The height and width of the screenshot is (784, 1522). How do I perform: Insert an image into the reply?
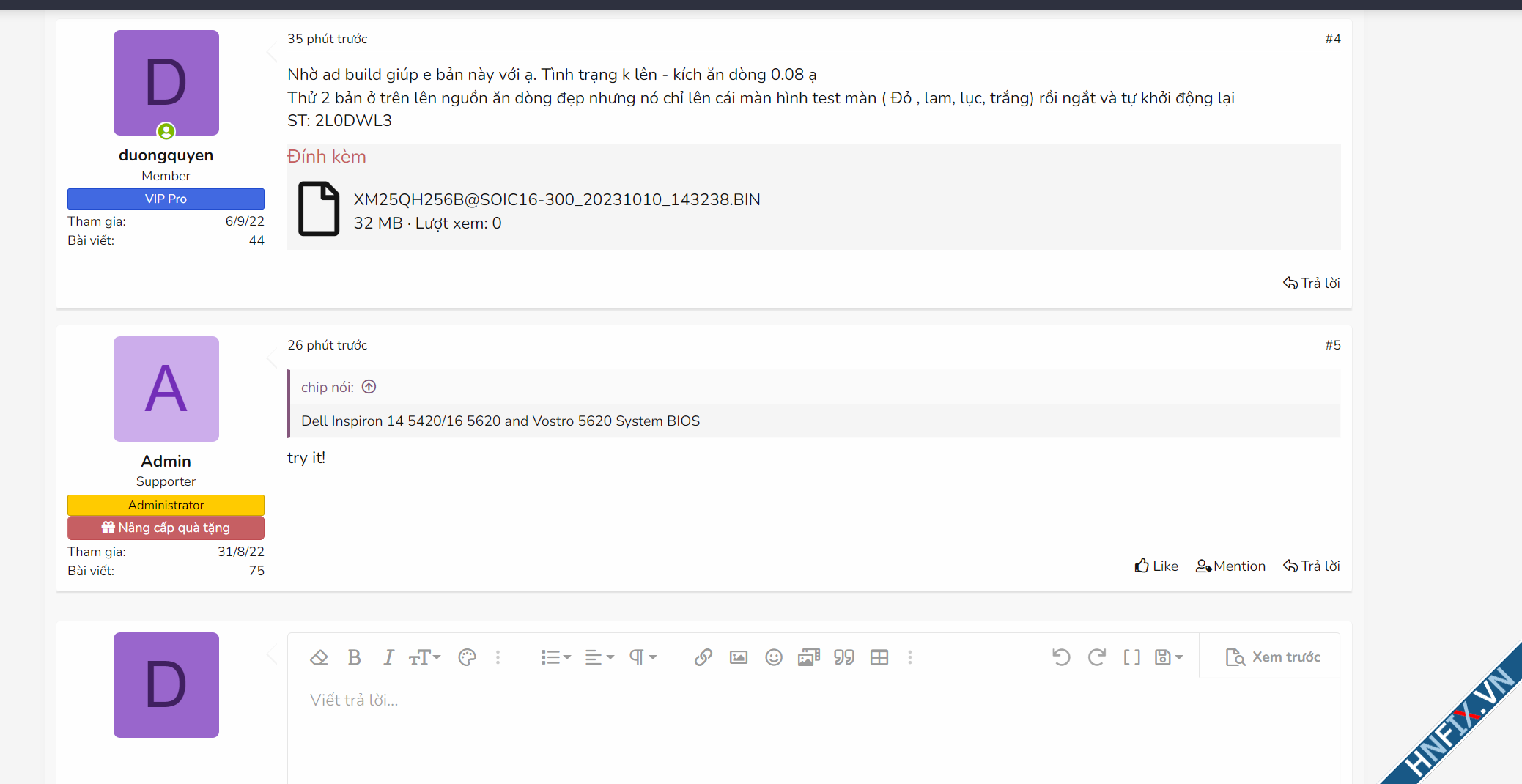[x=739, y=657]
